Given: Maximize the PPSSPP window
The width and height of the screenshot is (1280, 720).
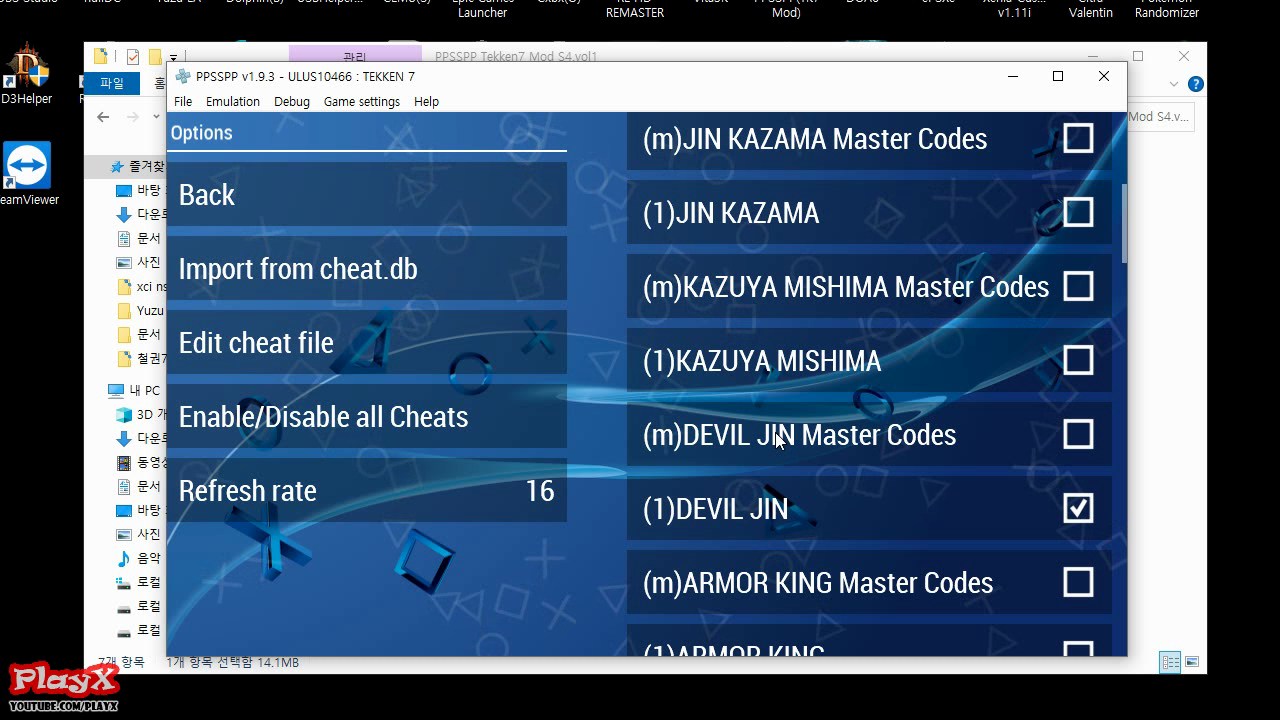Looking at the screenshot, I should point(1058,76).
